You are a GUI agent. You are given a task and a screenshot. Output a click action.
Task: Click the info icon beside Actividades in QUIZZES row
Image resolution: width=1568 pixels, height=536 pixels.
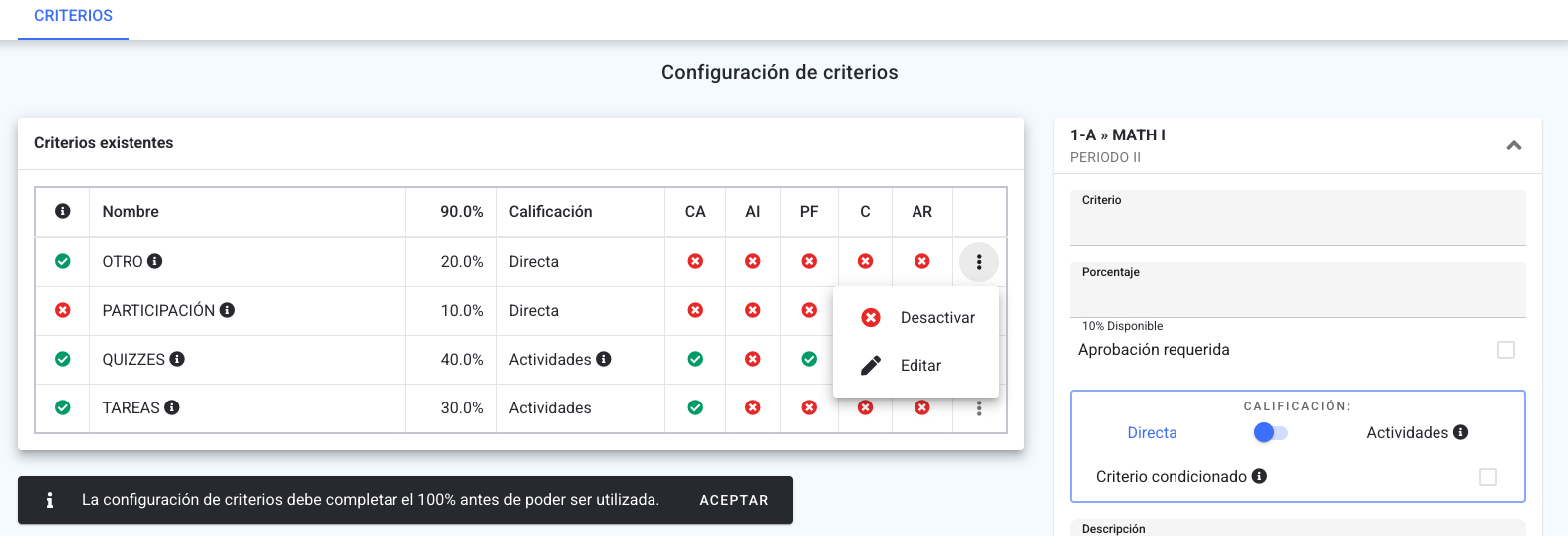coord(604,359)
